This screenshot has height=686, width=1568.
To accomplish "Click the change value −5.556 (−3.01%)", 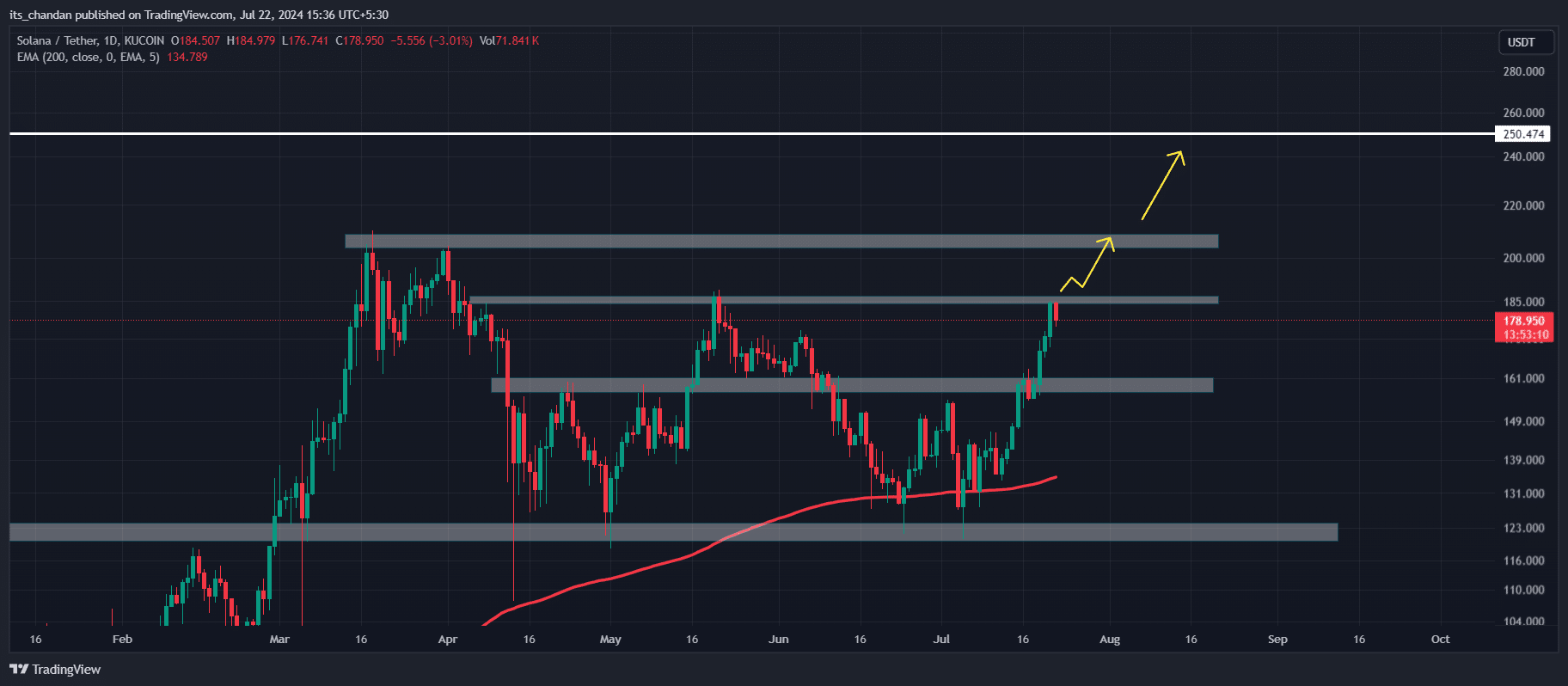I will 432,40.
